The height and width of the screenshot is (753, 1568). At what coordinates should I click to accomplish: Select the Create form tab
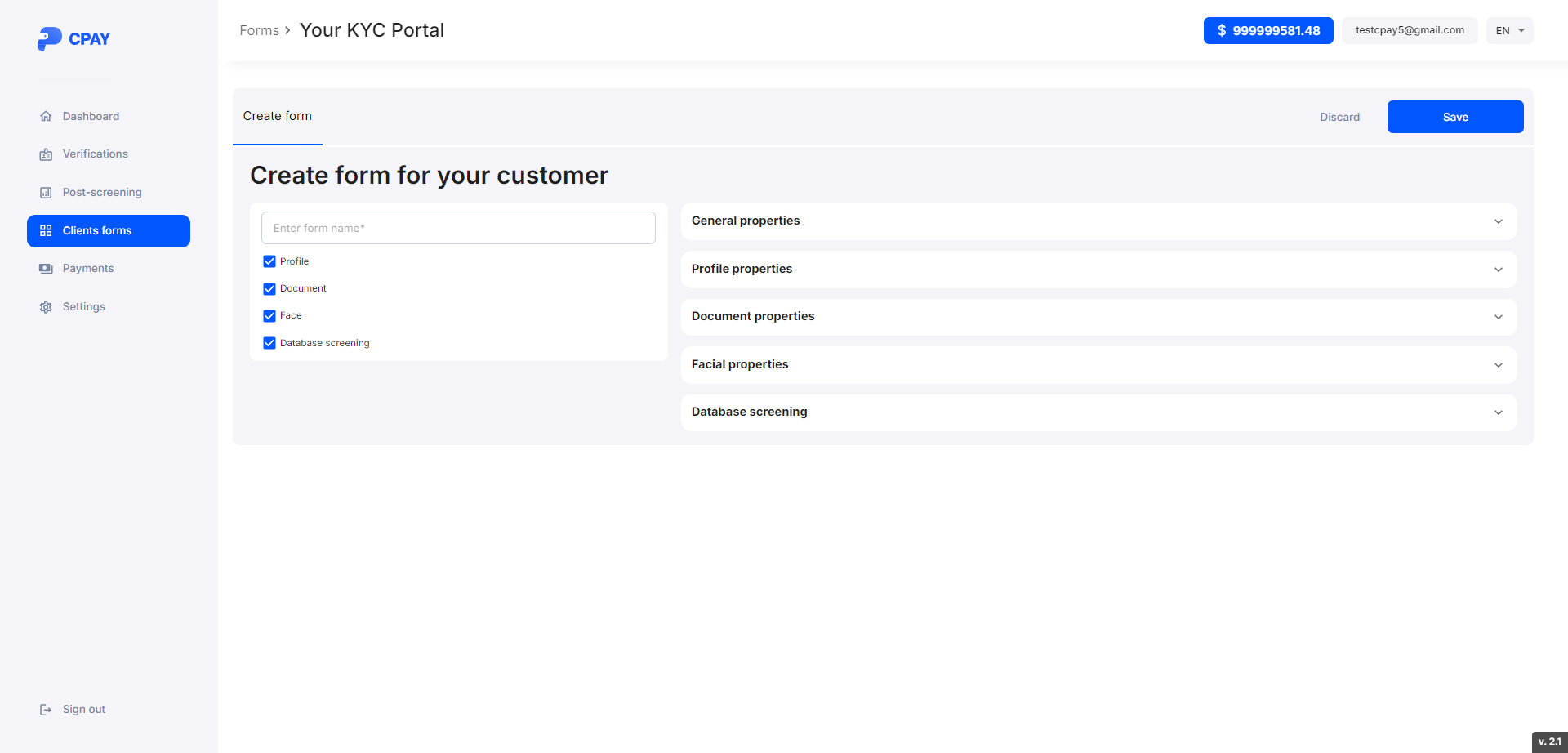[x=278, y=116]
